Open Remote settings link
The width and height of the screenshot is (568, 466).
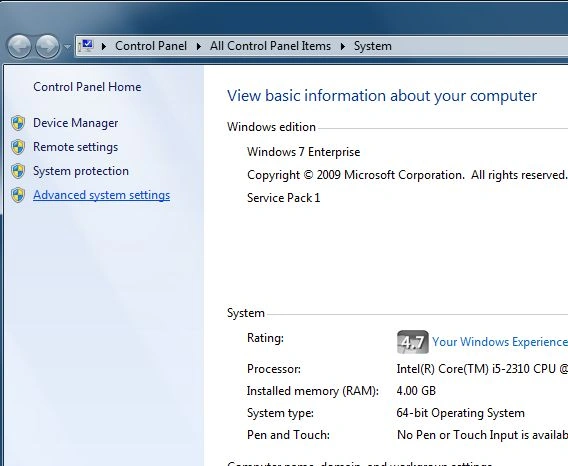(75, 147)
